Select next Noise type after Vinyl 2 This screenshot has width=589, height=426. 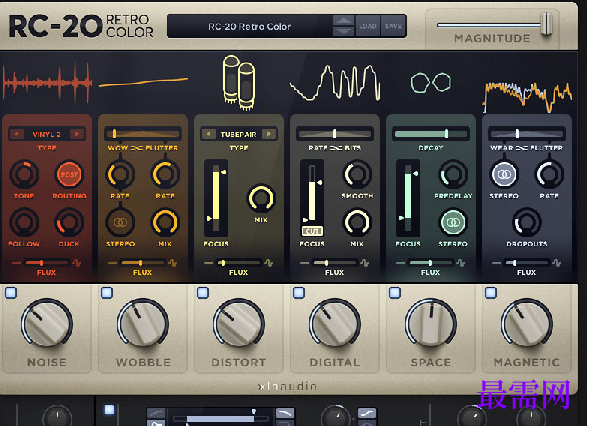coord(77,134)
